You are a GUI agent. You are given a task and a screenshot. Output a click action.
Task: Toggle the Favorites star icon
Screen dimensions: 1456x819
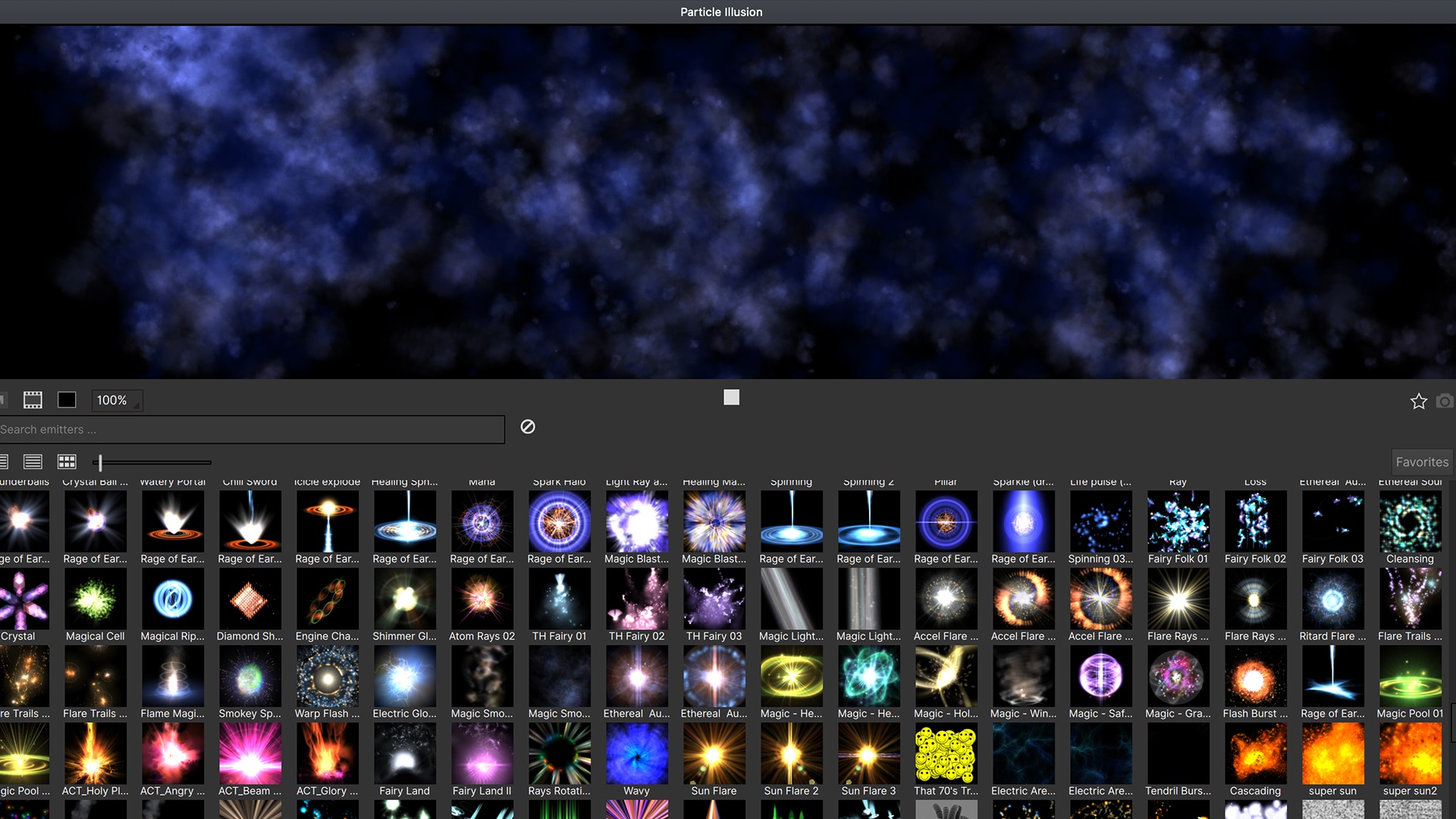(x=1419, y=400)
